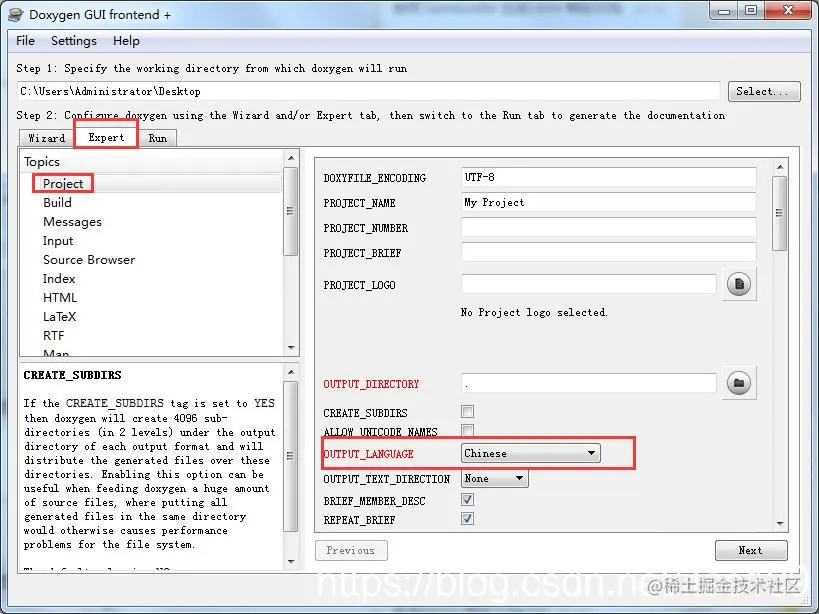Select the Source Browser topic
819x614 pixels.
point(89,259)
